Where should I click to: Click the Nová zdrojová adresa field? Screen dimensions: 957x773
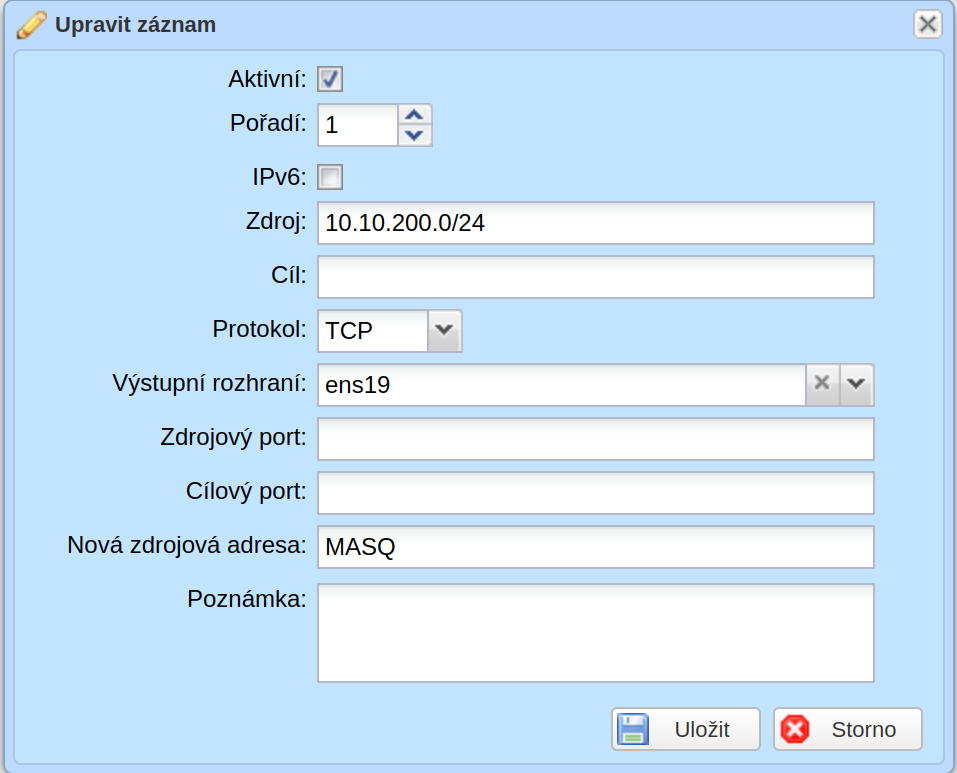click(x=596, y=547)
